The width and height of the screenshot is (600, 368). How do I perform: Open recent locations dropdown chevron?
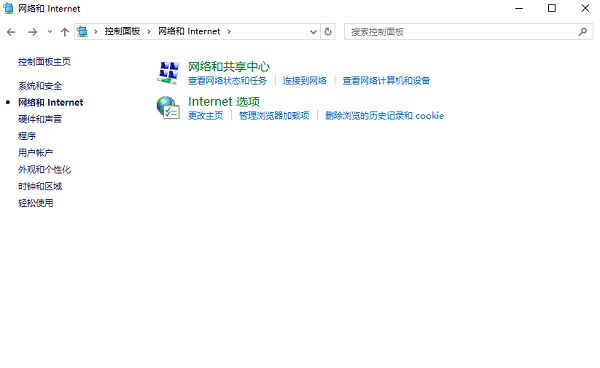(x=50, y=32)
